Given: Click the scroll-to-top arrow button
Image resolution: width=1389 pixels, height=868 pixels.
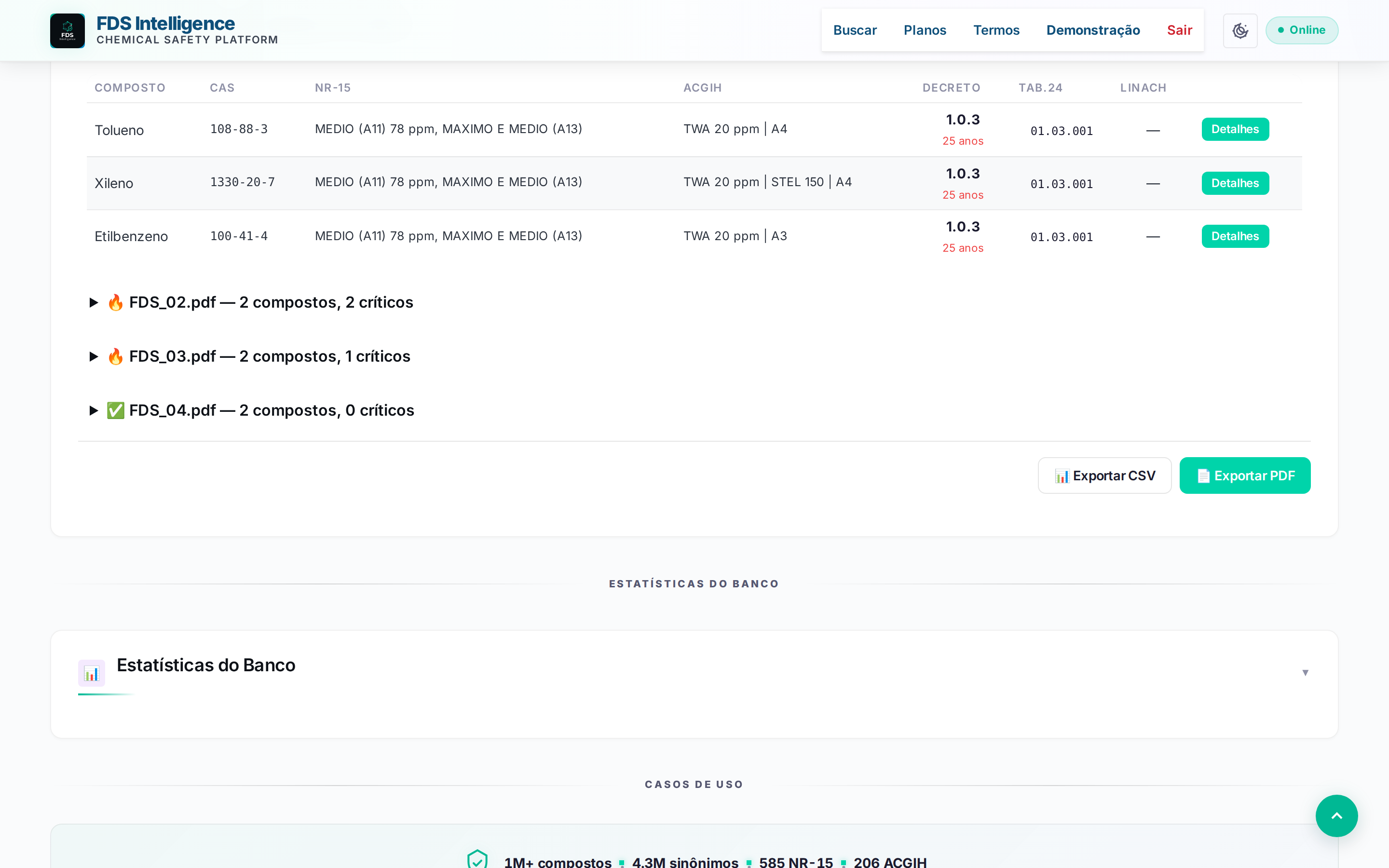Looking at the screenshot, I should [1336, 816].
